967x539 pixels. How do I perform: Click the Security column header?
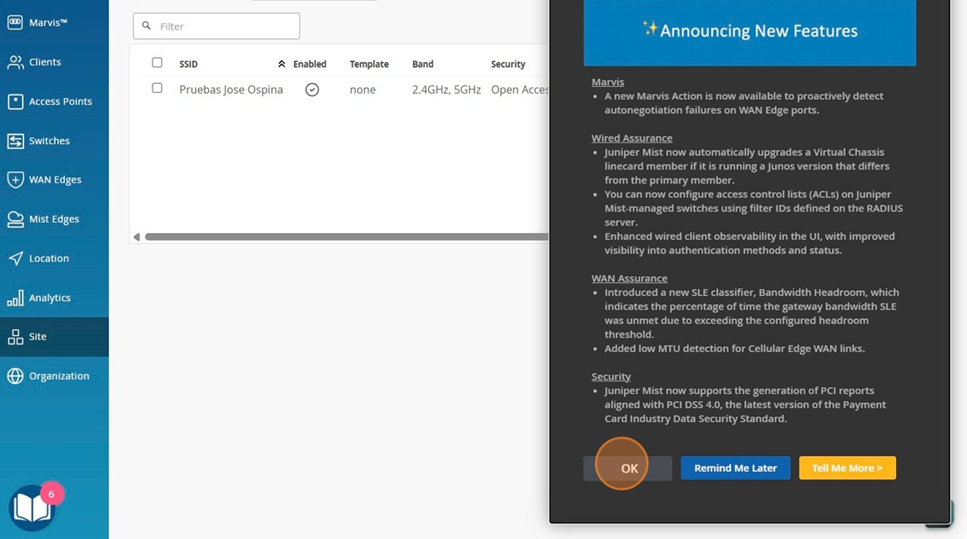coord(508,64)
